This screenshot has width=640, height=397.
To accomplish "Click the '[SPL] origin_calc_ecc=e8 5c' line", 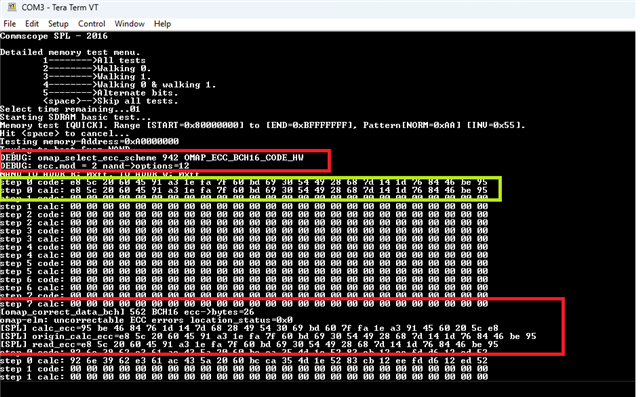I will point(268,337).
